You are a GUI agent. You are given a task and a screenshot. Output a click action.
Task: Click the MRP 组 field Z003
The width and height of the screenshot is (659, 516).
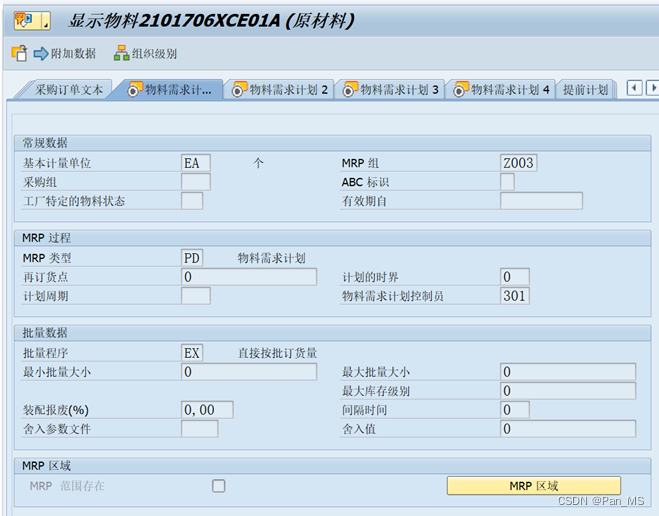coord(519,163)
